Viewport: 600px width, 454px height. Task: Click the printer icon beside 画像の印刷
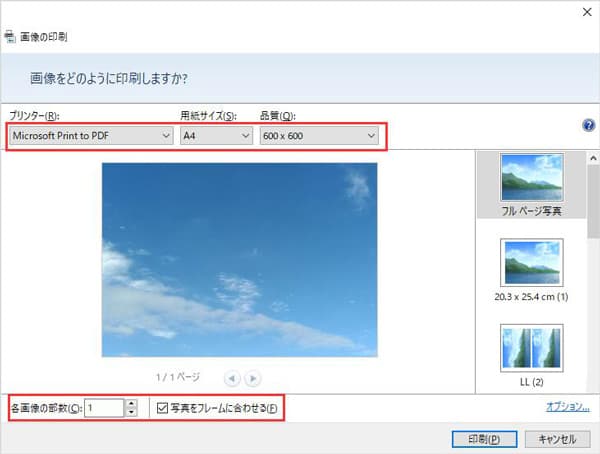coord(10,37)
